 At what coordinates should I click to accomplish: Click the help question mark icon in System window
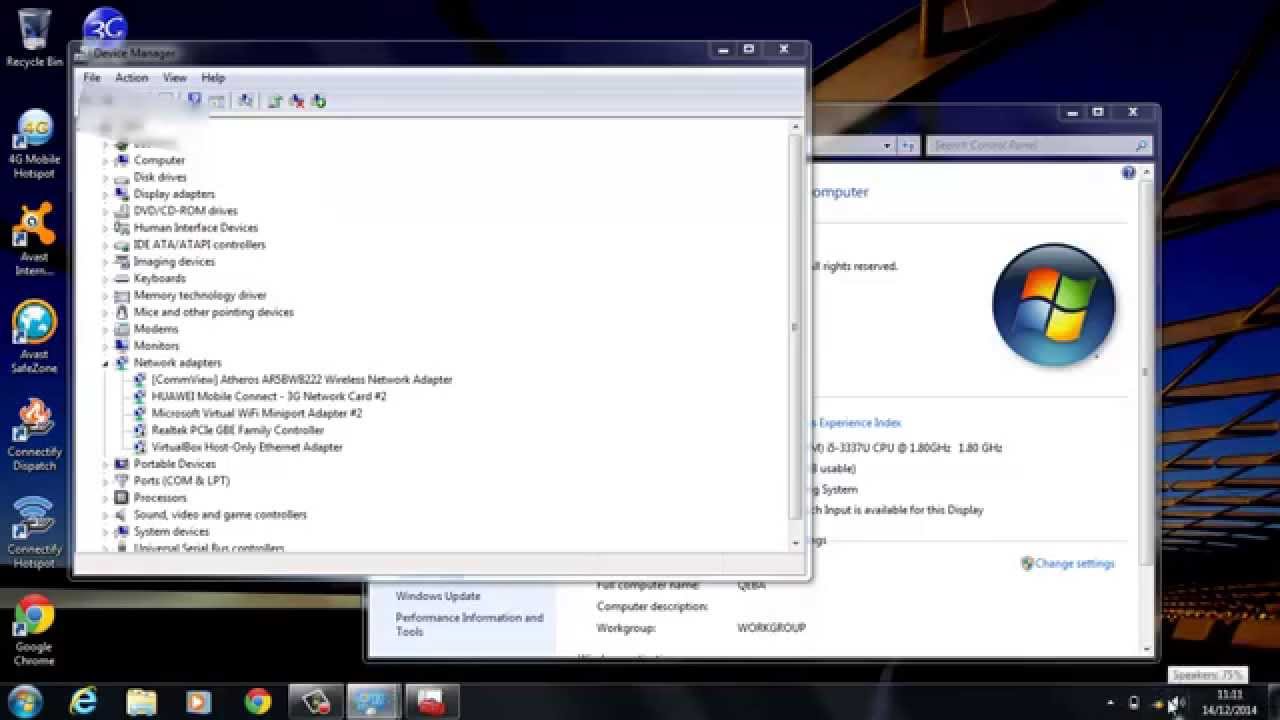tap(1128, 173)
